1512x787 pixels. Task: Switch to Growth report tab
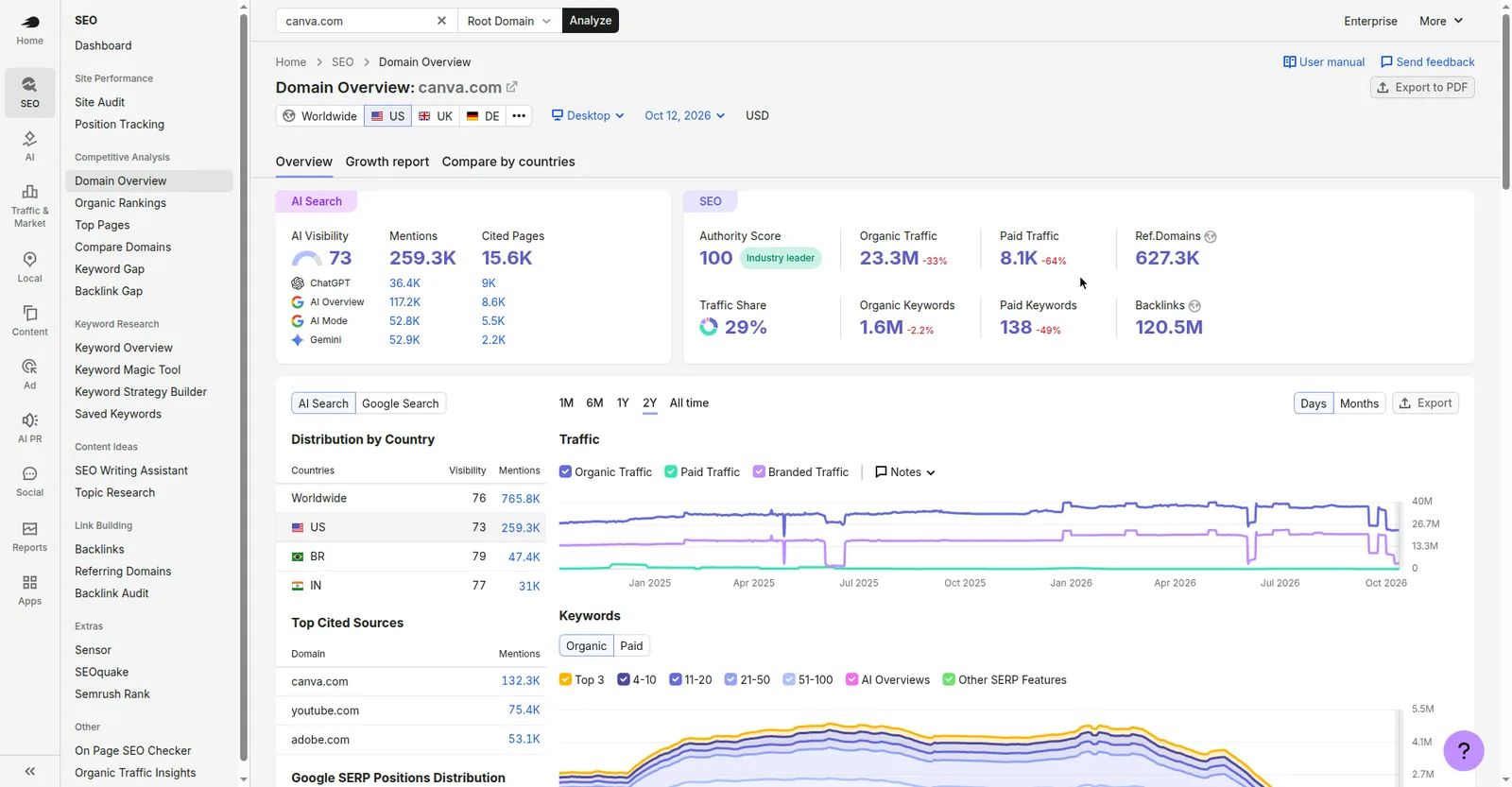[387, 162]
